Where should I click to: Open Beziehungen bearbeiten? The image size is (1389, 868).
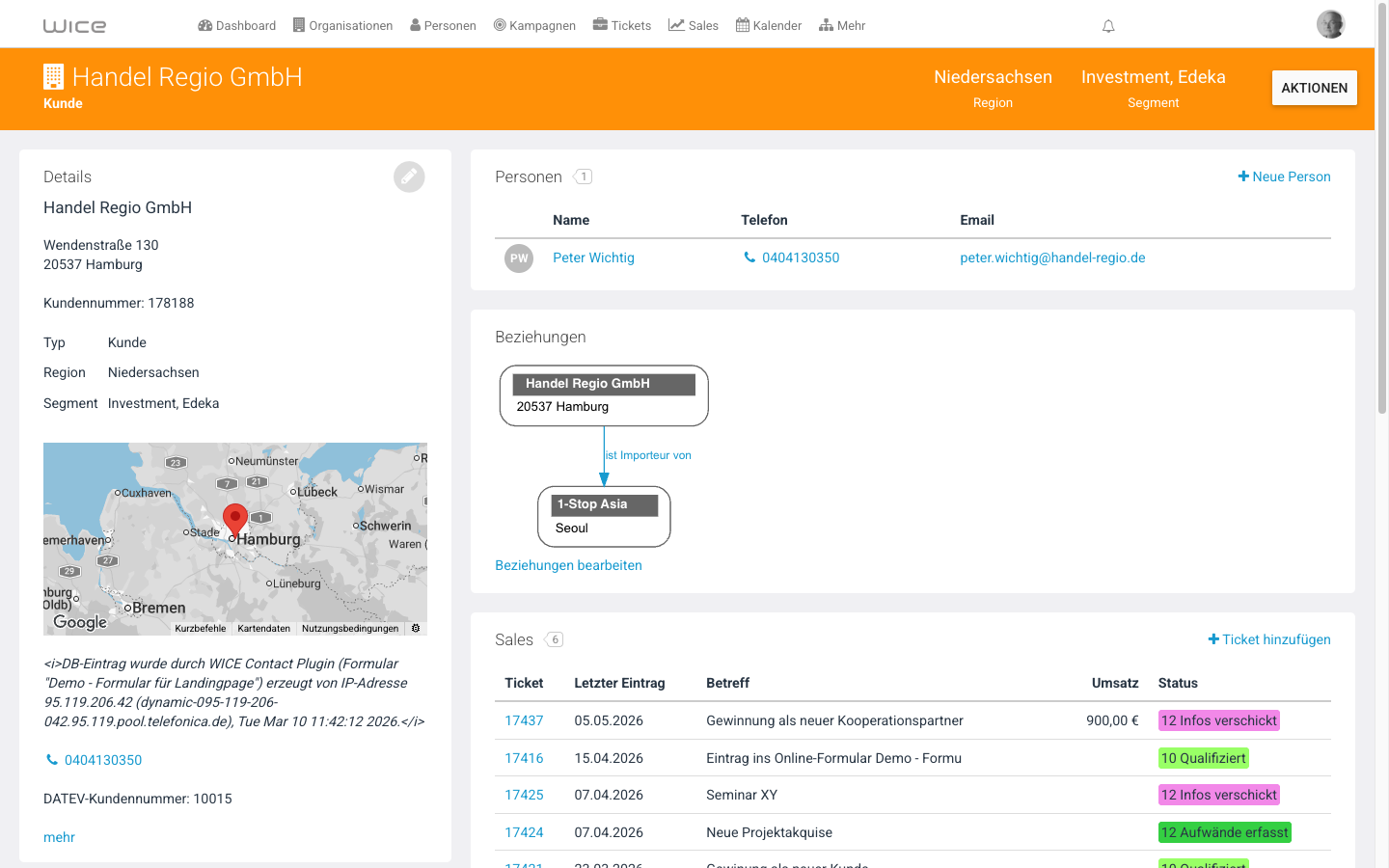568,565
